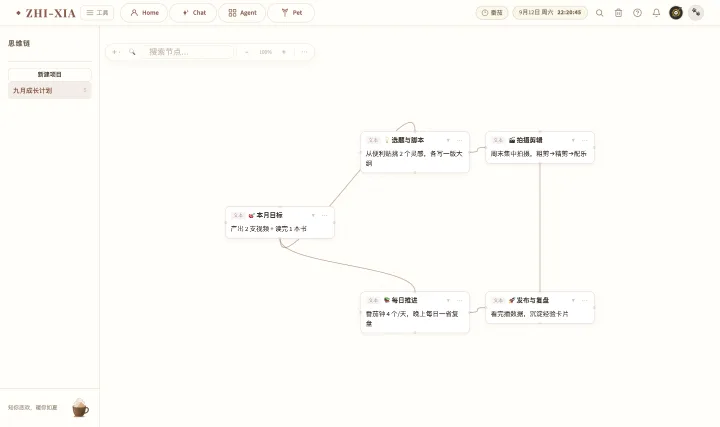Select the 发布与复盘 node title

(533, 300)
